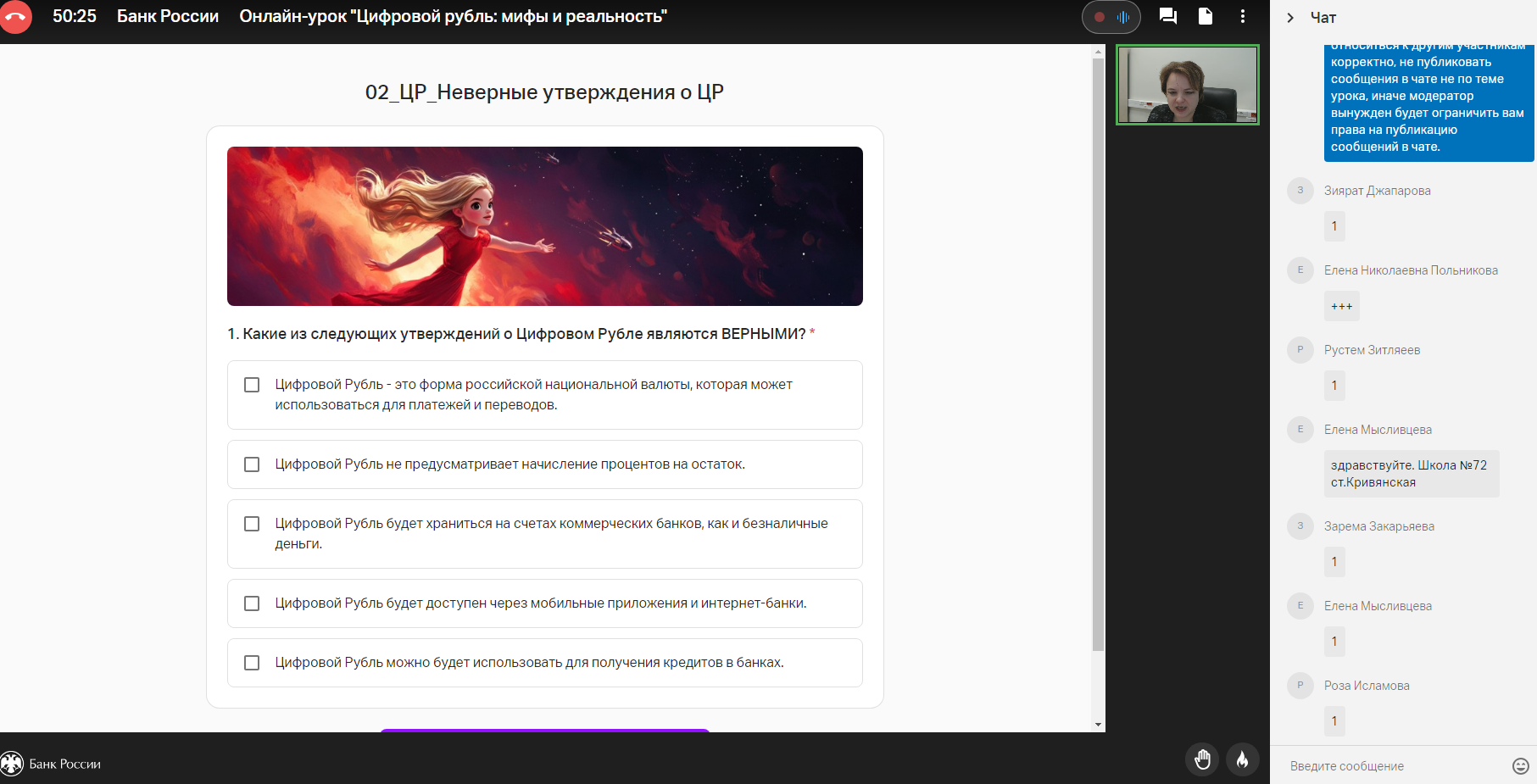
Task: Click the red girl banner image
Action: coord(545,226)
